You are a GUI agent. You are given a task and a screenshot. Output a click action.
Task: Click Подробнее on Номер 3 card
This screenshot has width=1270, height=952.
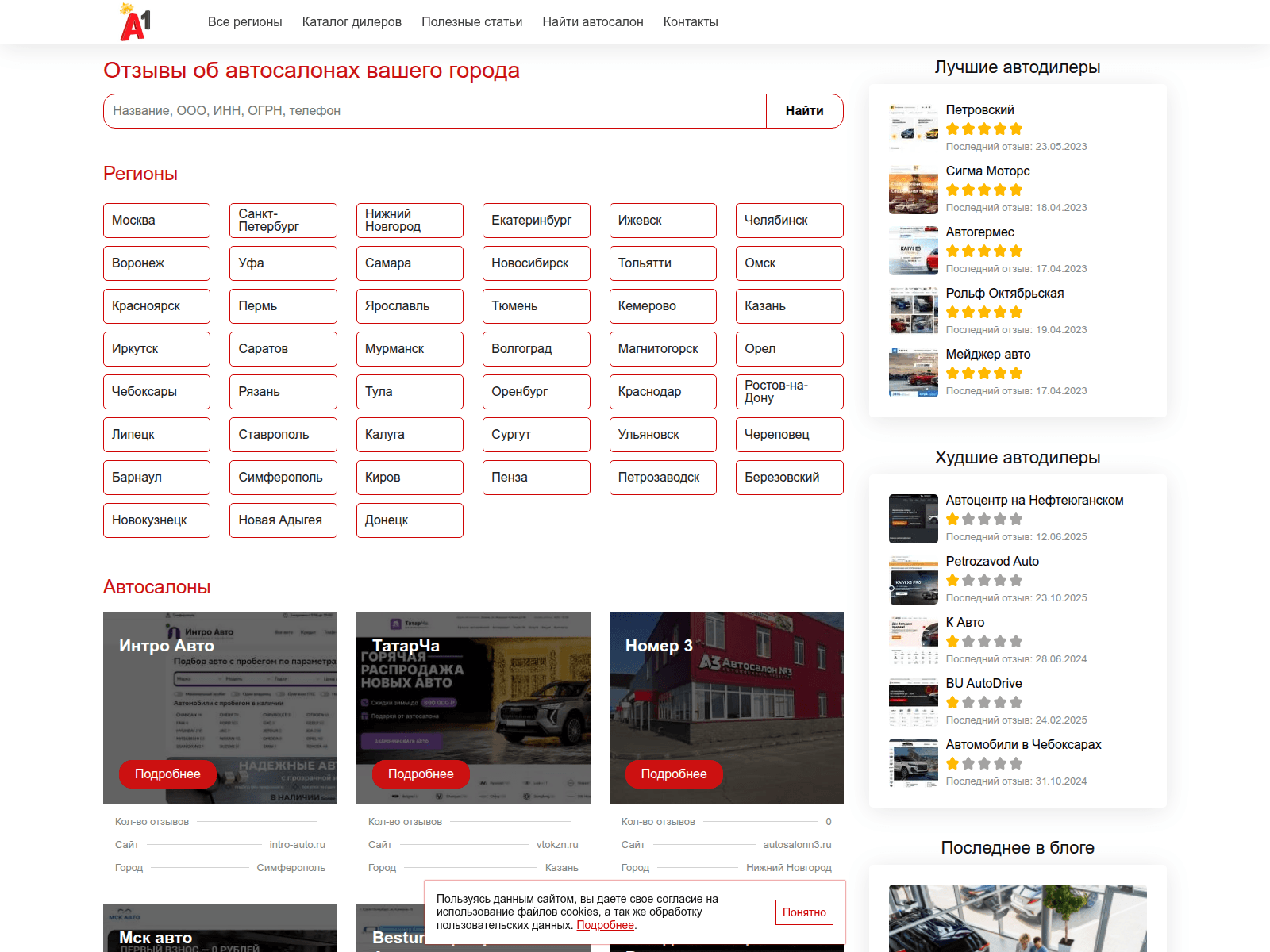(674, 774)
